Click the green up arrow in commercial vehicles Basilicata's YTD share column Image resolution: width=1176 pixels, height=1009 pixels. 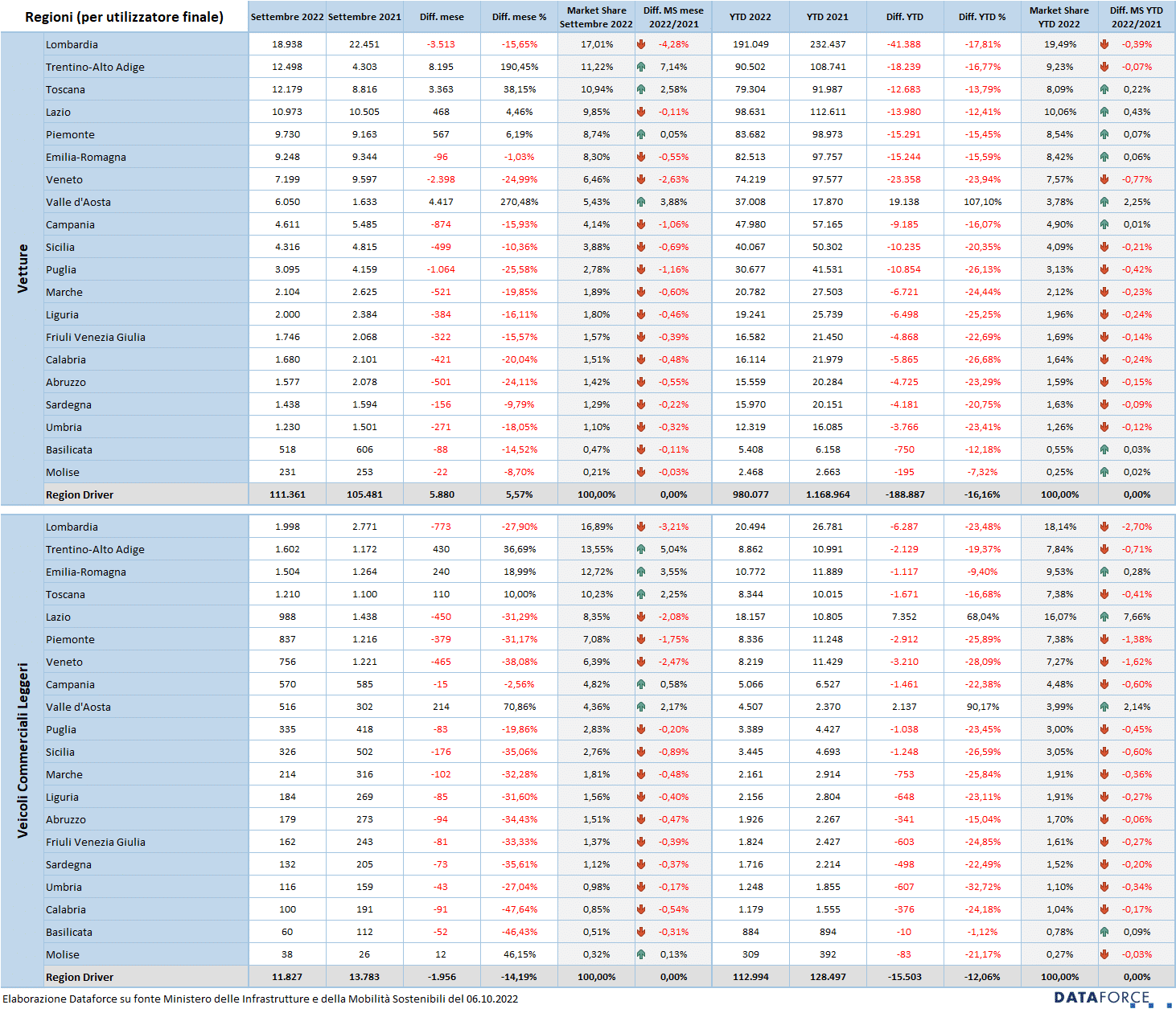pos(1104,932)
